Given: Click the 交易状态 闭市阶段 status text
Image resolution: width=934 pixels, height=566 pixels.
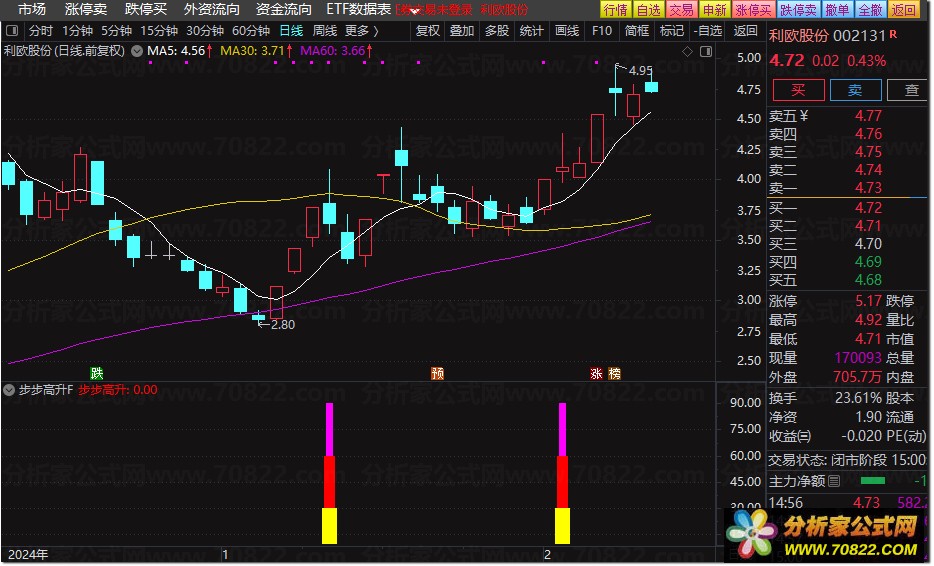Looking at the screenshot, I should [847, 459].
